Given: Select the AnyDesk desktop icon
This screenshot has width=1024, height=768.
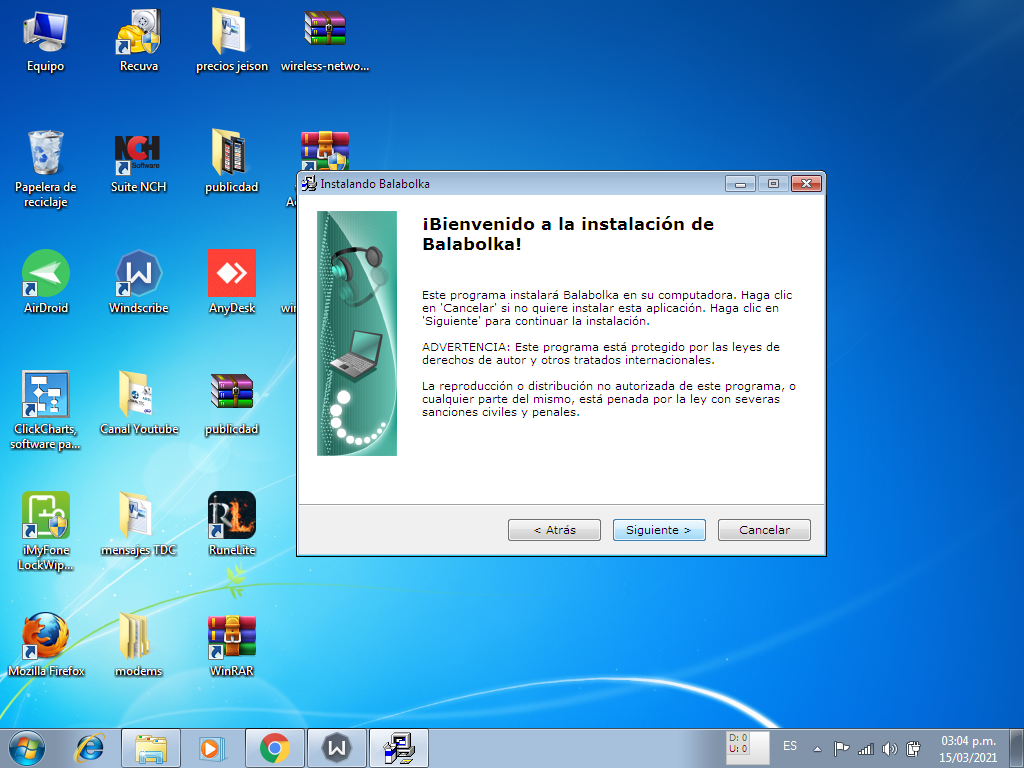Looking at the screenshot, I should pos(232,282).
